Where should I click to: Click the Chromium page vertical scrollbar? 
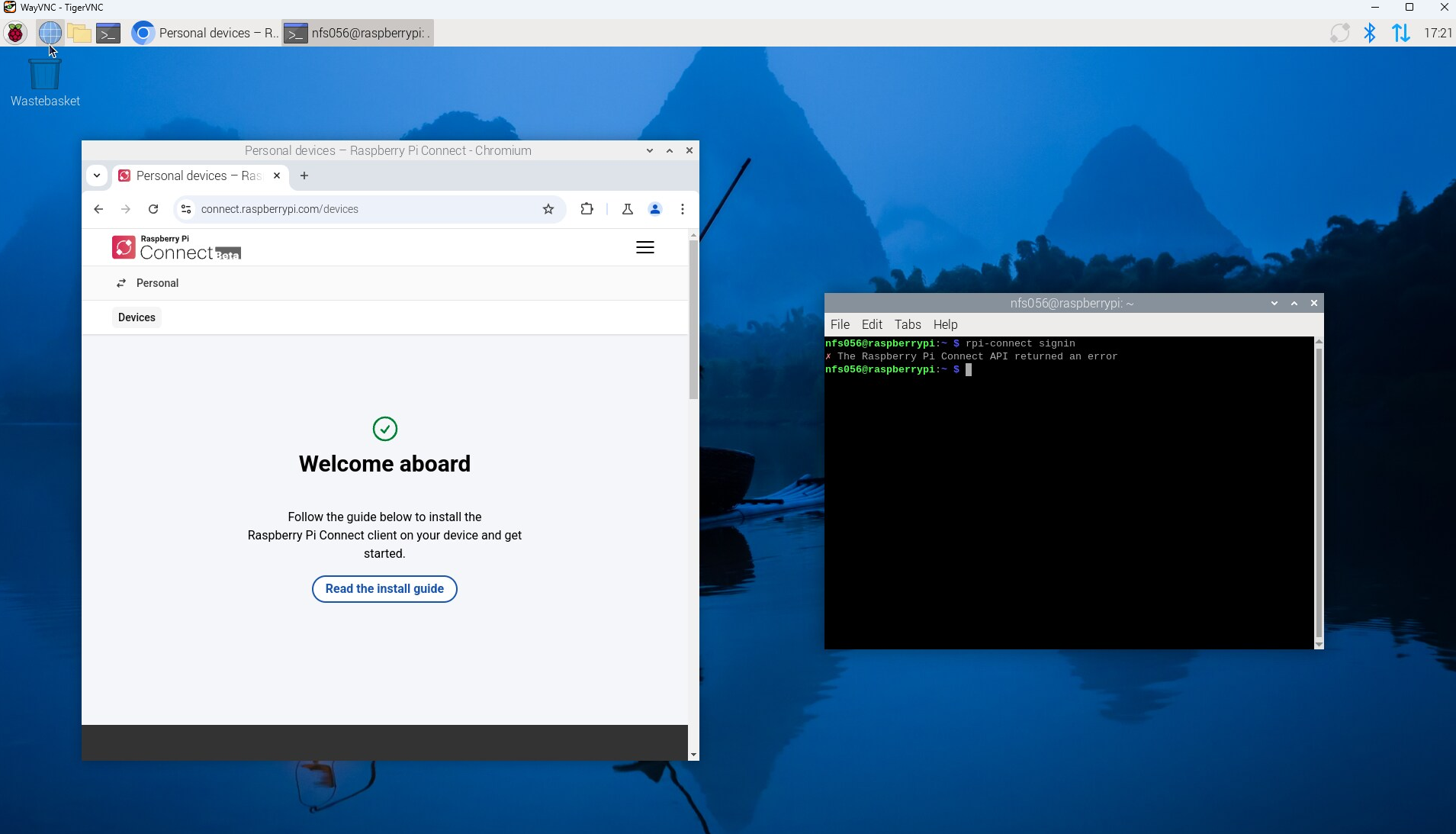(x=693, y=320)
